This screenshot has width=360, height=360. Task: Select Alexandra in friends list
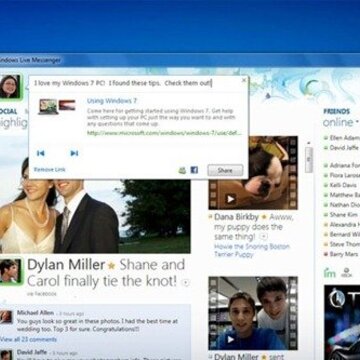[343, 224]
